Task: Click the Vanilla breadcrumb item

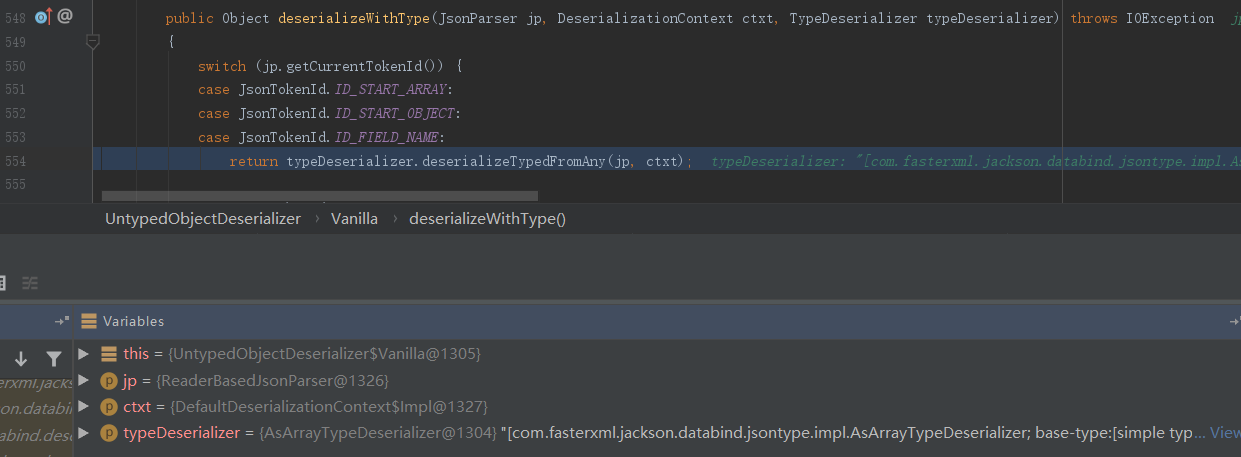Action: pyautogui.click(x=354, y=218)
